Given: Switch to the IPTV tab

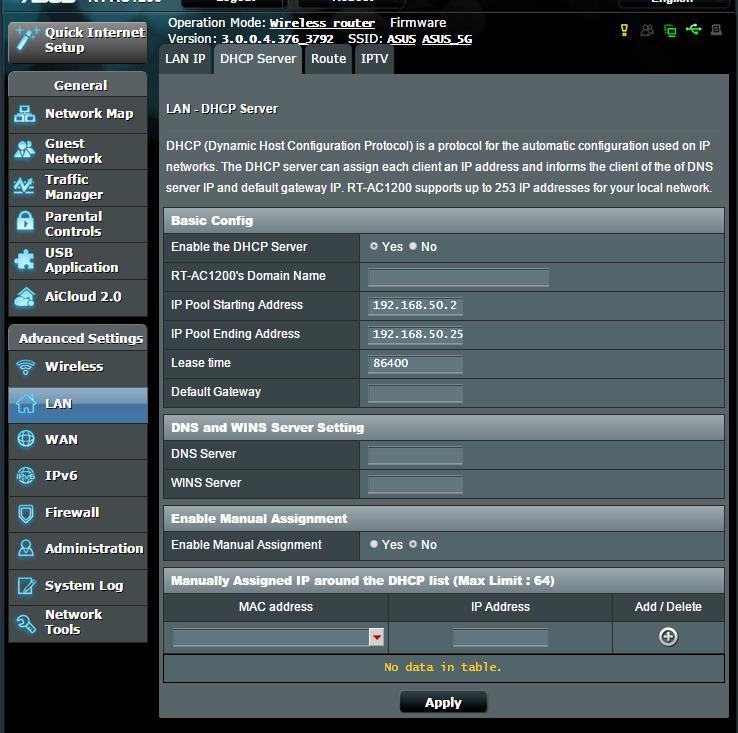Looking at the screenshot, I should [x=374, y=59].
